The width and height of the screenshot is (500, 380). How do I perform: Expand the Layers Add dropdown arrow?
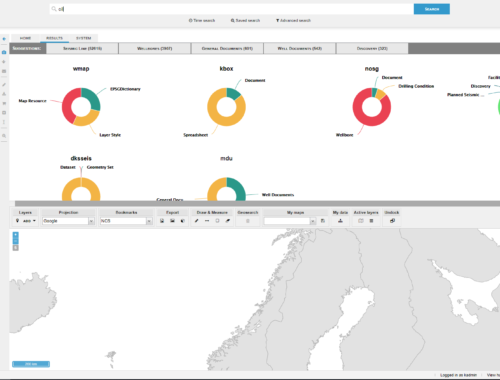34,221
